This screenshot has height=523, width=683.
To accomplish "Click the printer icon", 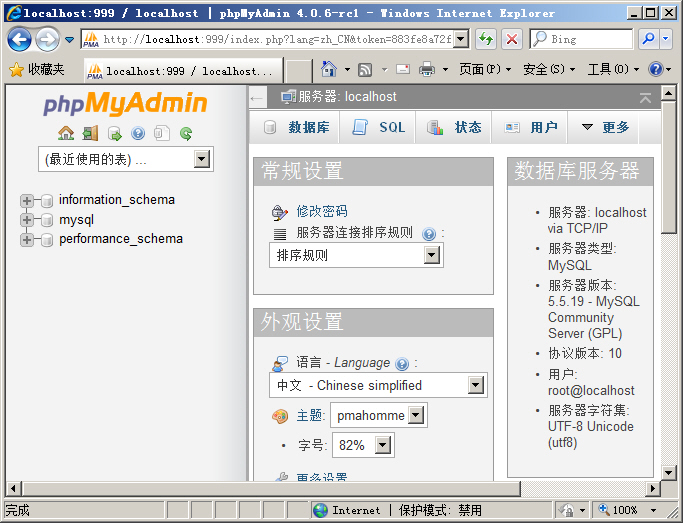I will click(427, 69).
